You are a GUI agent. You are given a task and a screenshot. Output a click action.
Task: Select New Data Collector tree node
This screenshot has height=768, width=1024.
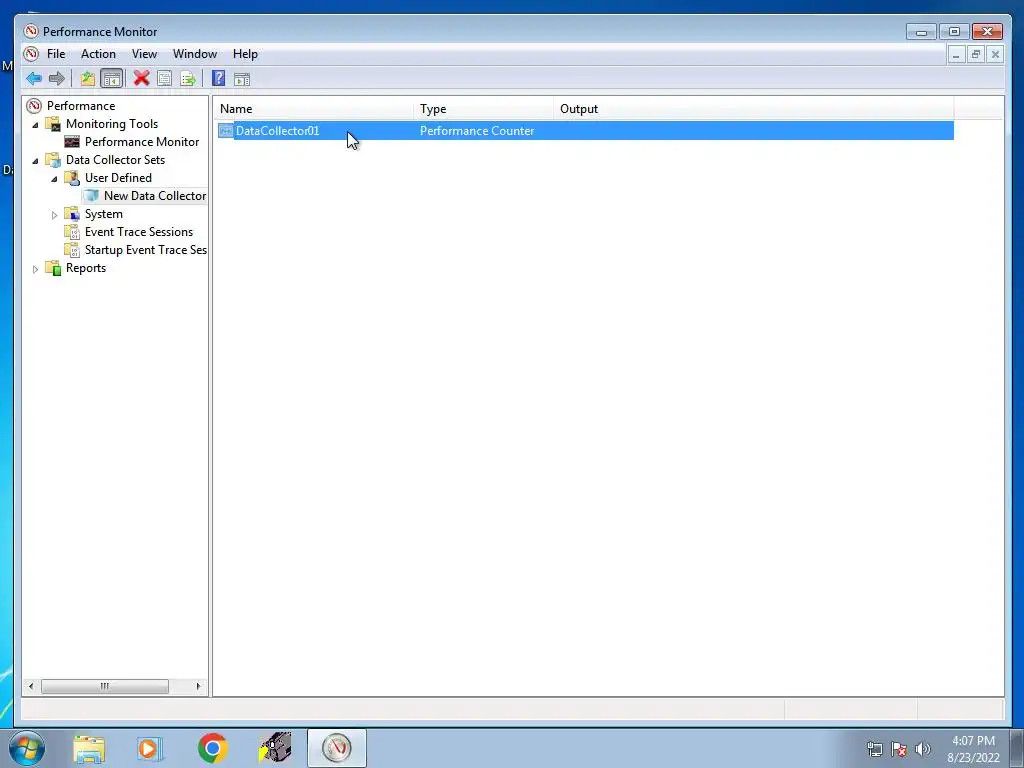pos(155,196)
